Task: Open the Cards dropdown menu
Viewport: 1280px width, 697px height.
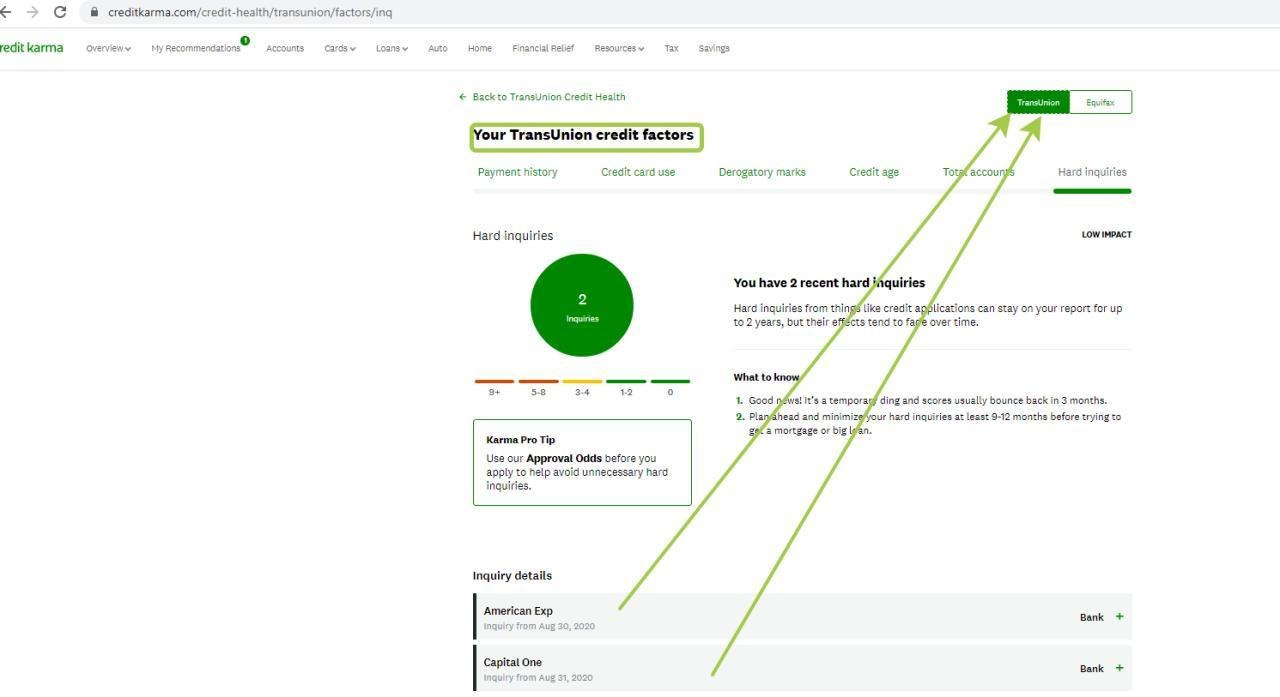Action: coord(340,48)
